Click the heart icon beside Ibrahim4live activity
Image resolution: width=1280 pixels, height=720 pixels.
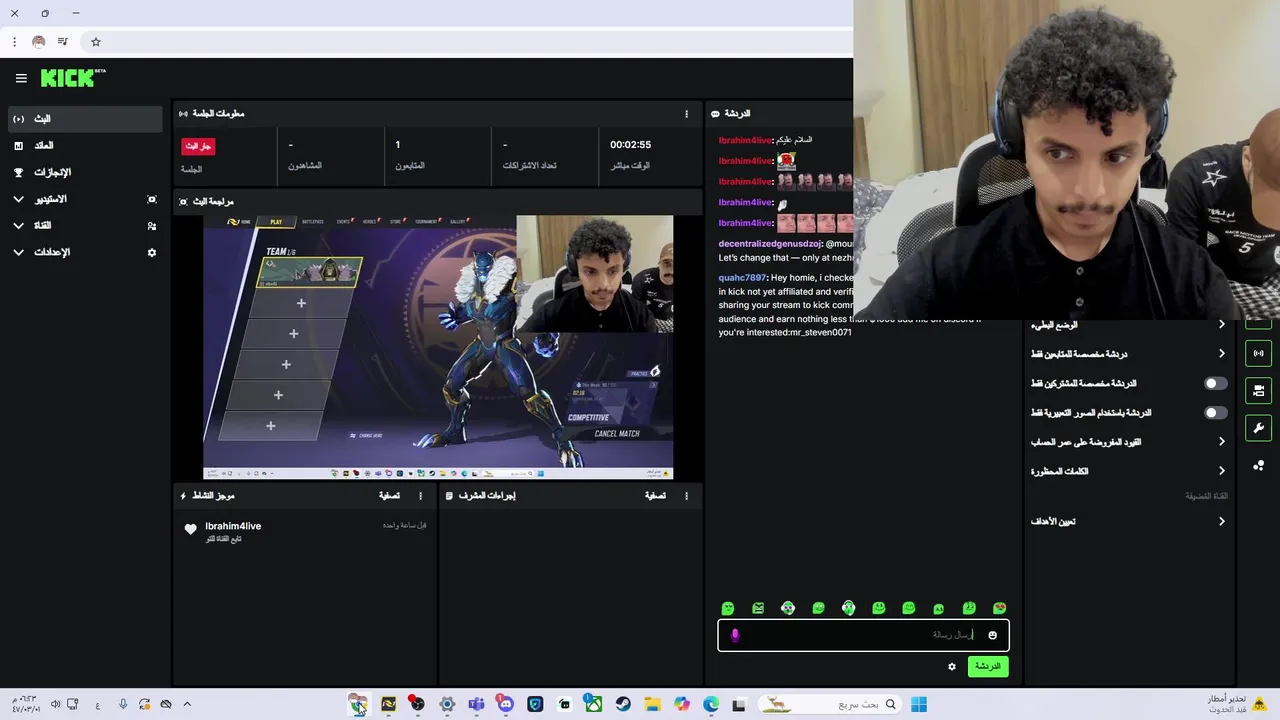pos(191,529)
